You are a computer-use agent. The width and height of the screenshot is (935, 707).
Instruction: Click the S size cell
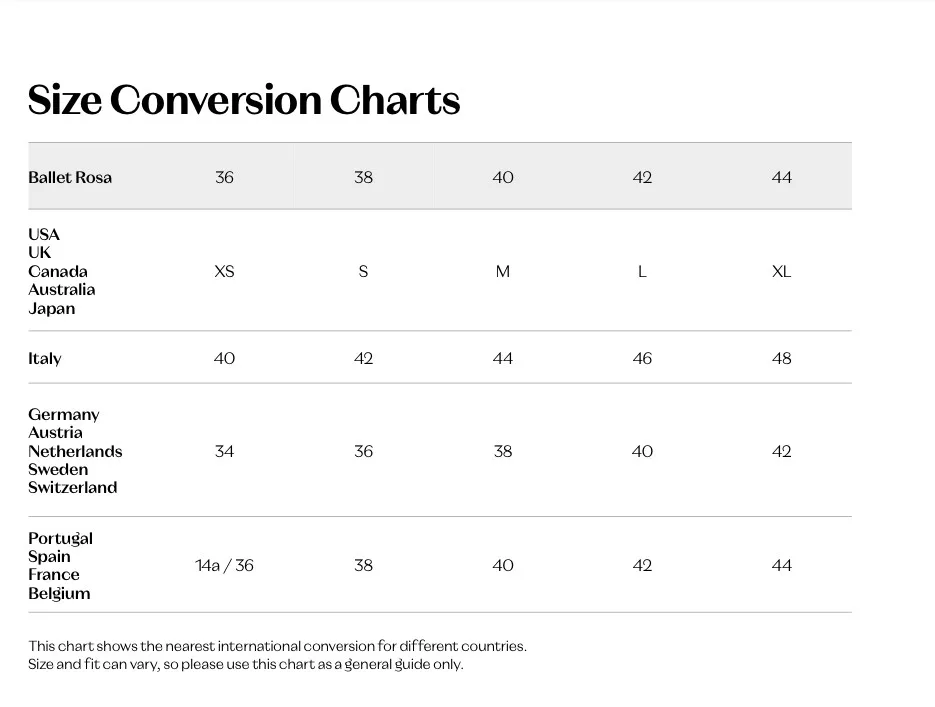coord(363,271)
